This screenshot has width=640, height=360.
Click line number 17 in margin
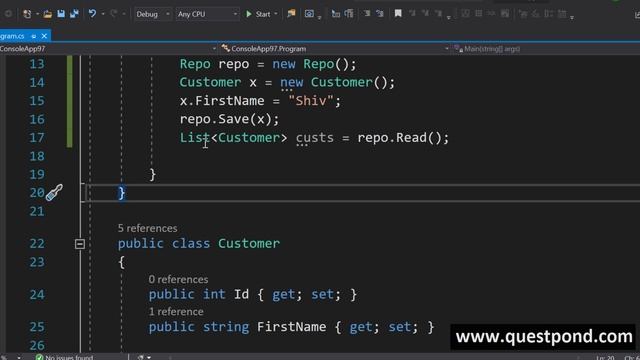click(x=37, y=138)
